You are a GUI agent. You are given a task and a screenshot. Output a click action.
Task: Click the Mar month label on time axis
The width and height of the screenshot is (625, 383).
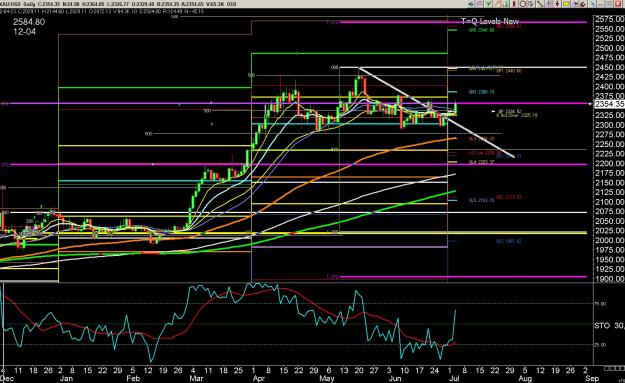point(197,378)
